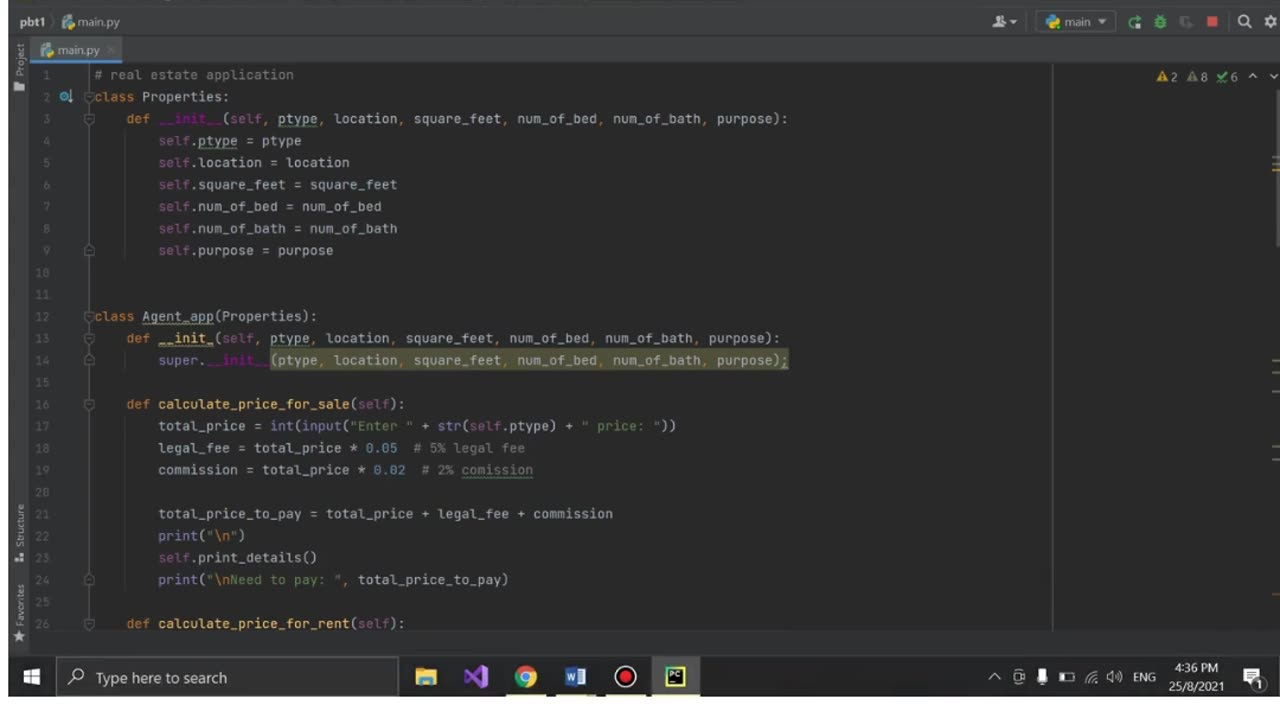Open the Code With Me user icon
The width and height of the screenshot is (1280, 720).
pyautogui.click(x=1004, y=21)
